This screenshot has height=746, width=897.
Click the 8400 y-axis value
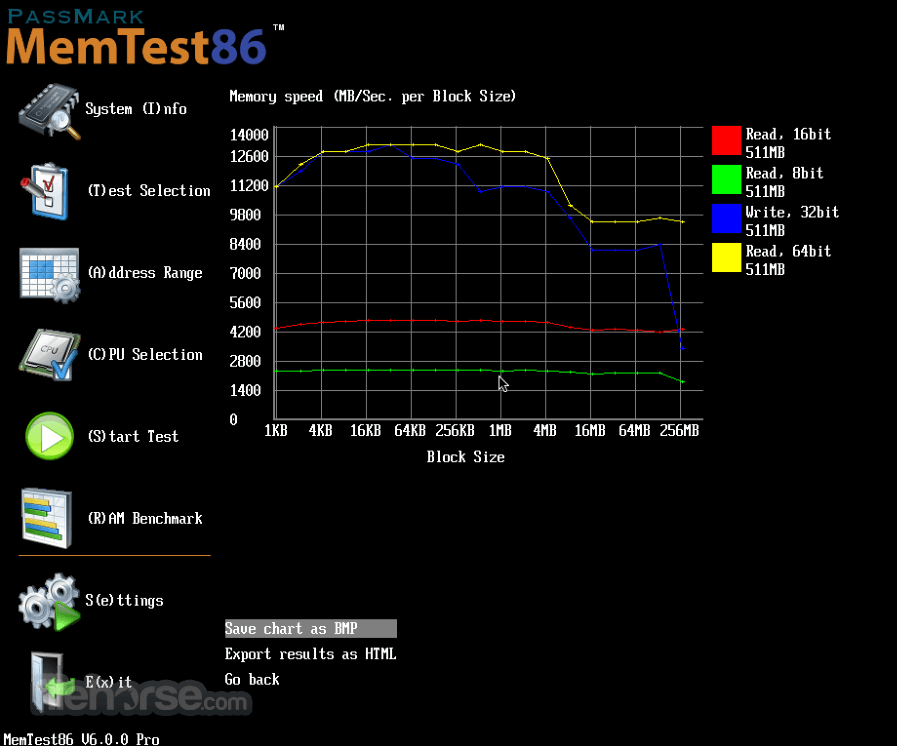pos(245,244)
